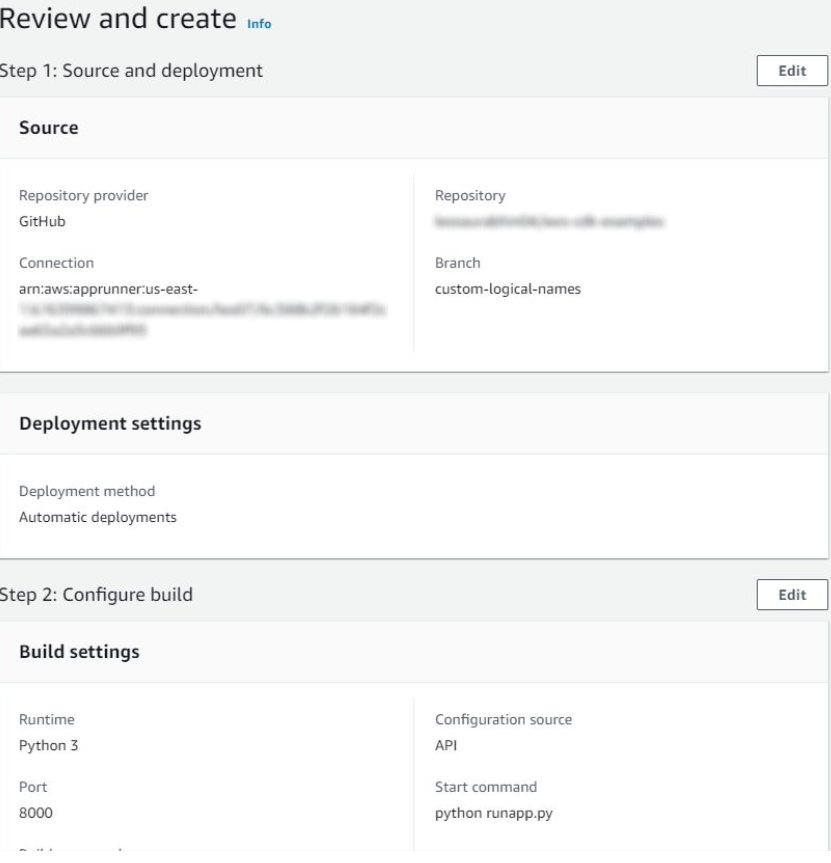Image resolution: width=831 pixels, height=863 pixels.
Task: Click the GitHub repository provider value
Action: pyautogui.click(x=43, y=221)
